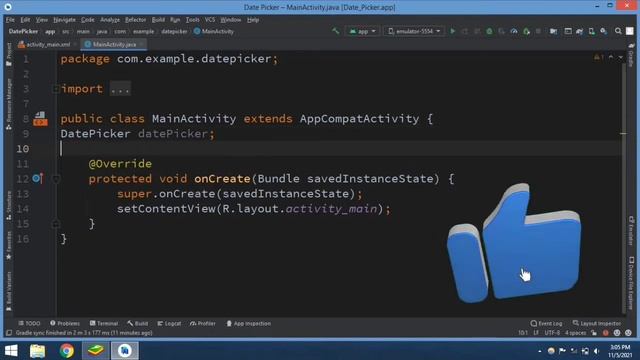Open the Layout Inspector panel
This screenshot has height=360, width=640.
click(597, 323)
